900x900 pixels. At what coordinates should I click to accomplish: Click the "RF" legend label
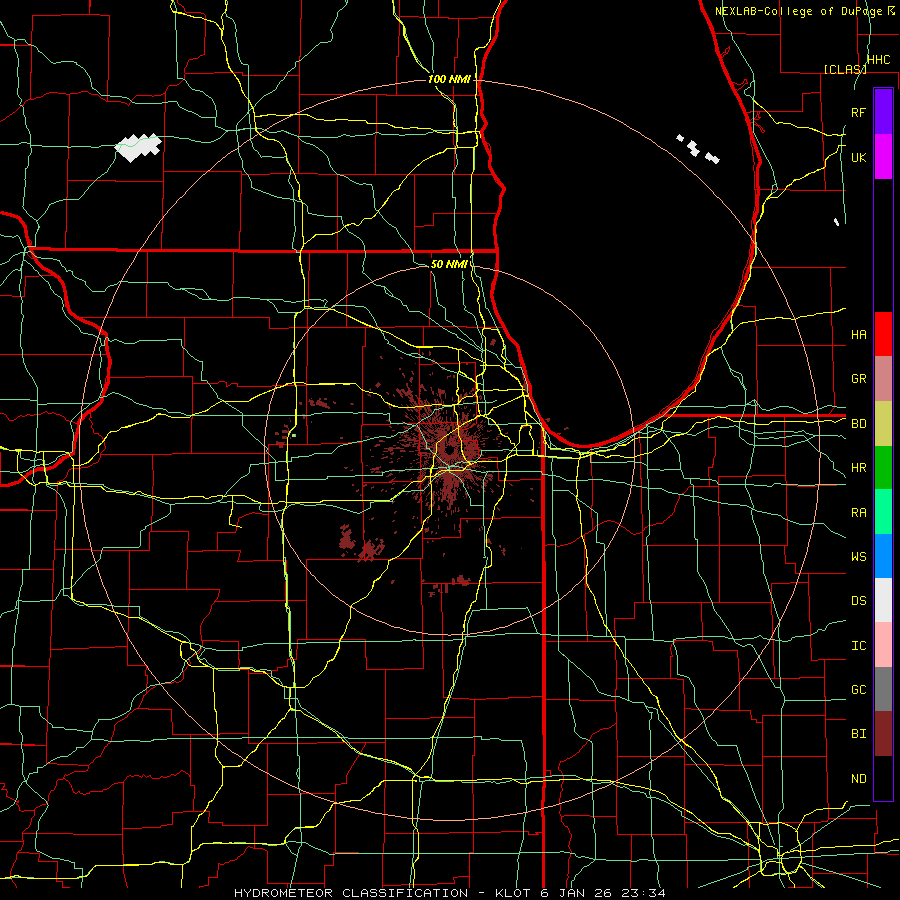[859, 112]
